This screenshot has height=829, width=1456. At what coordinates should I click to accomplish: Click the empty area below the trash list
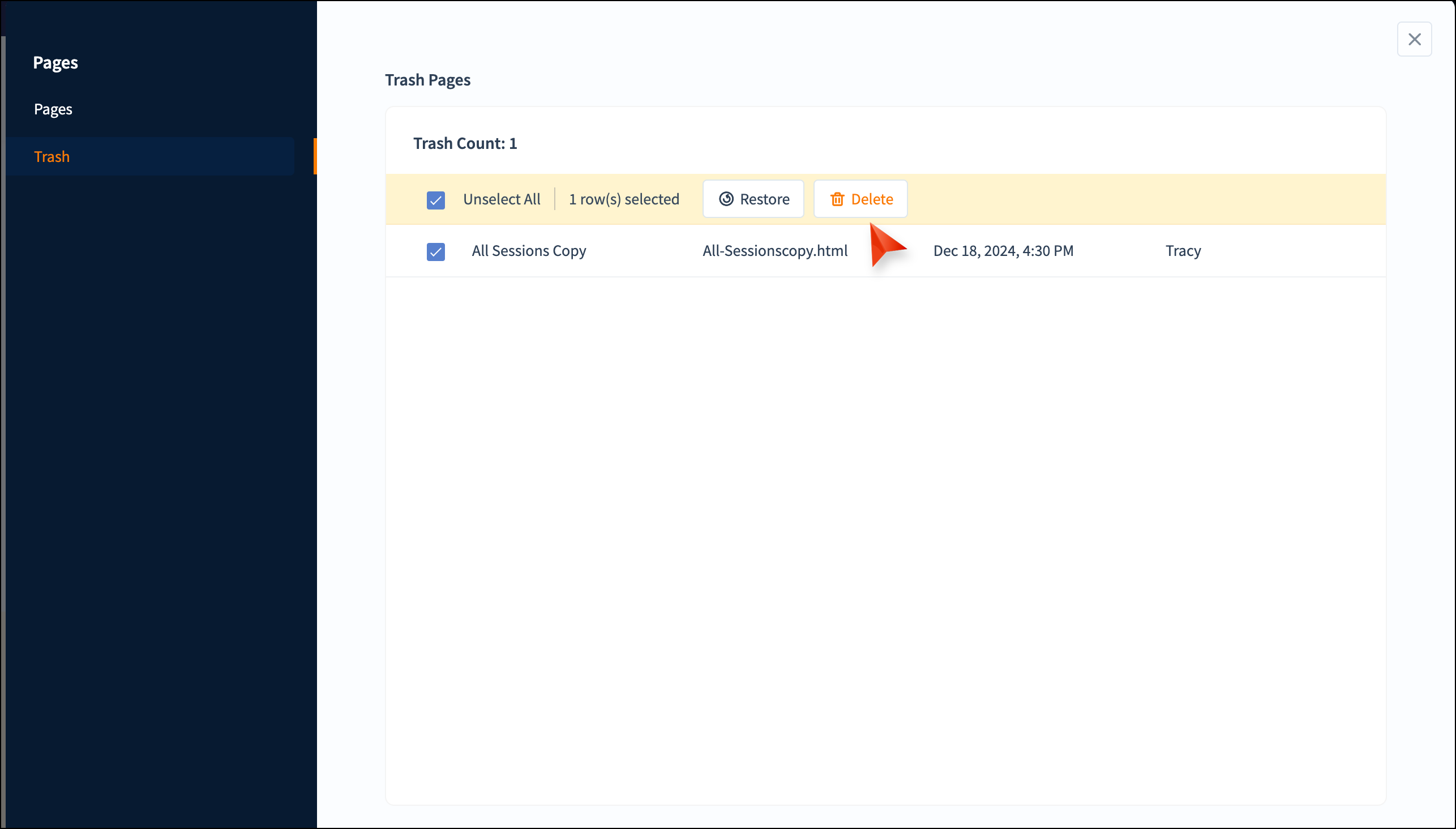(885, 512)
